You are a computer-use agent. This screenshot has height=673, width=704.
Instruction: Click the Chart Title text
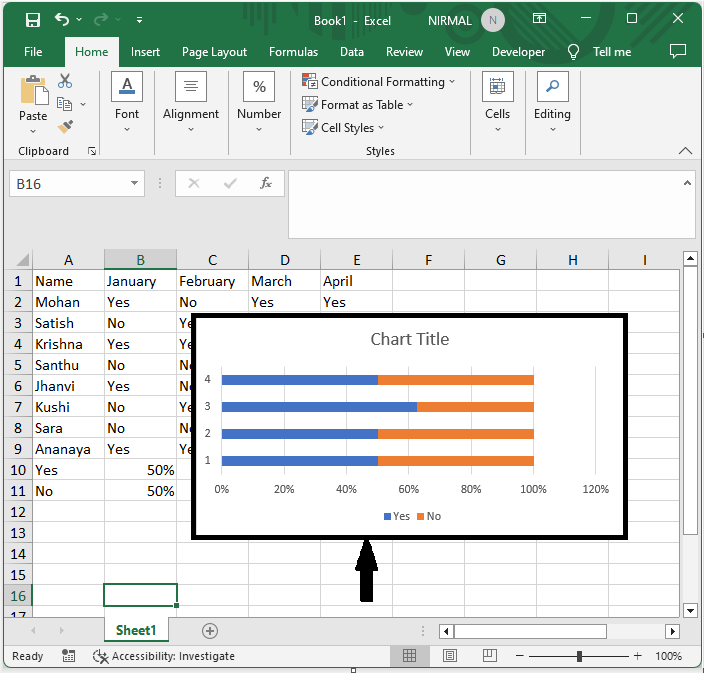click(x=409, y=339)
